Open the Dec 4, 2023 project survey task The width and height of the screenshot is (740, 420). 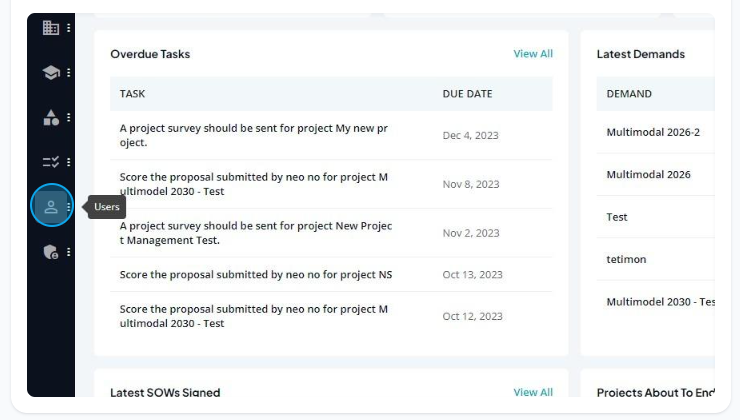[331, 135]
